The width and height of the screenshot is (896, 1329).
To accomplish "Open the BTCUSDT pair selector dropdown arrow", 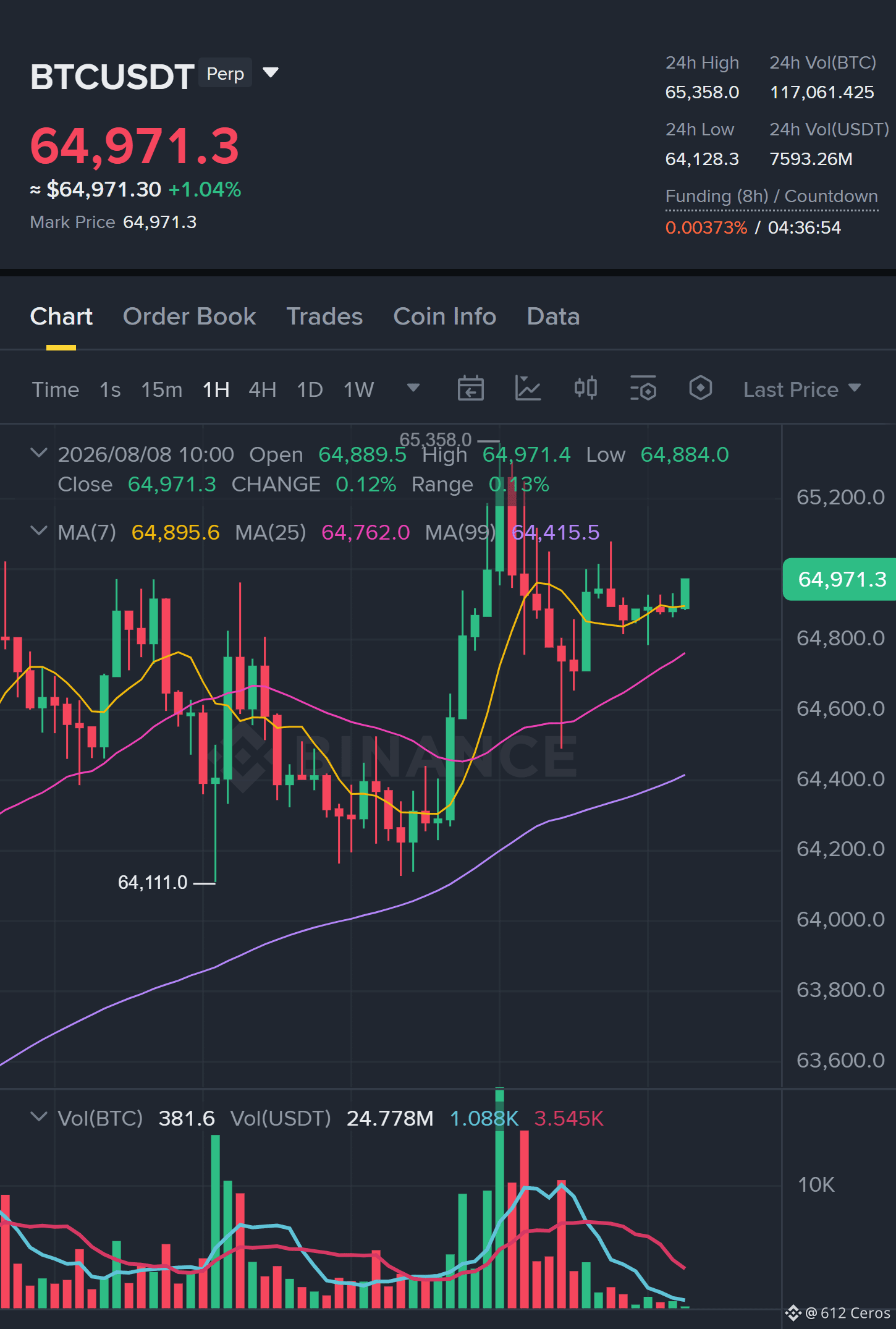I will pos(271,73).
